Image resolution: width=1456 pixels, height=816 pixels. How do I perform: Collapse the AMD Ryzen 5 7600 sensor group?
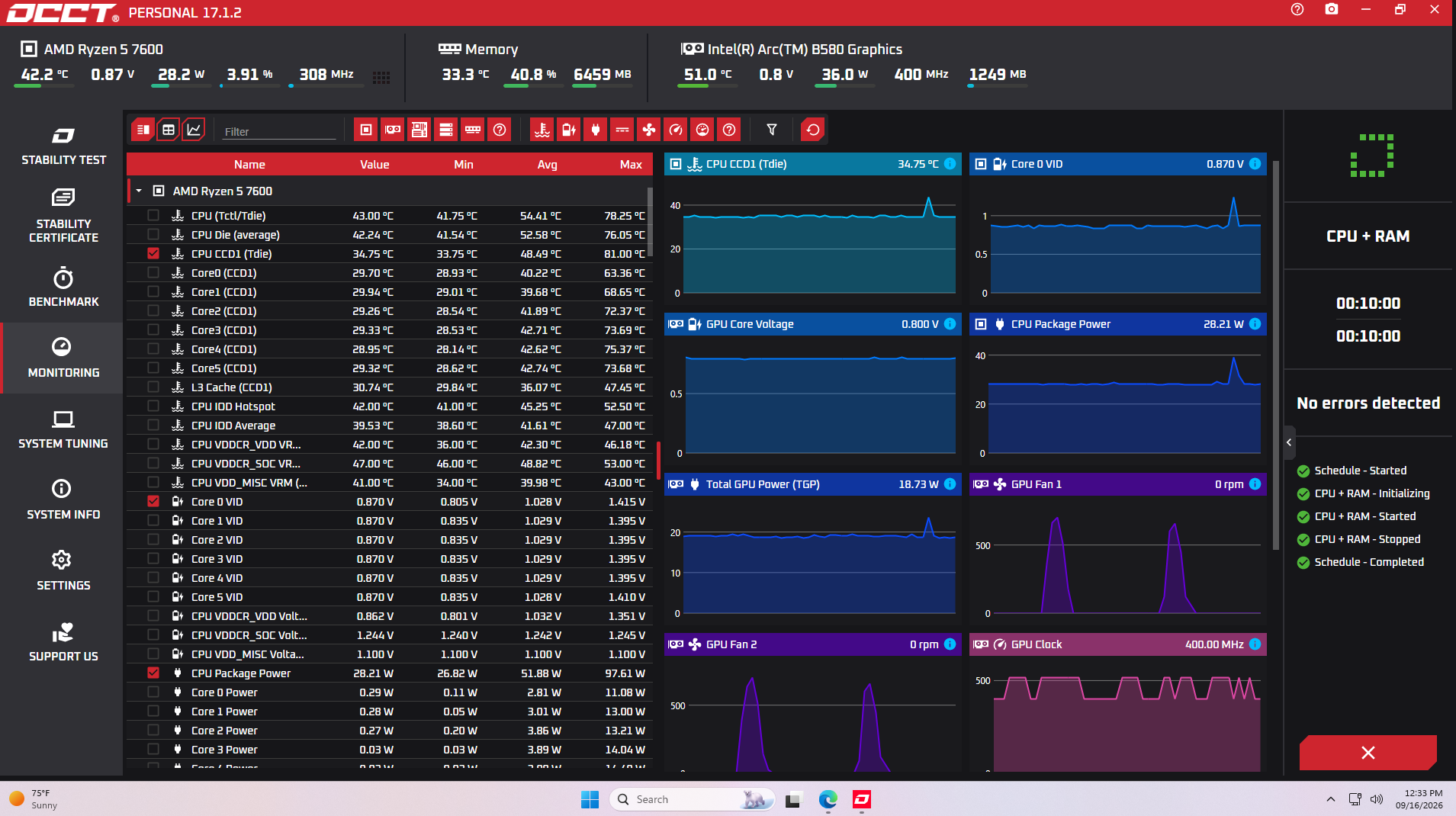[139, 191]
